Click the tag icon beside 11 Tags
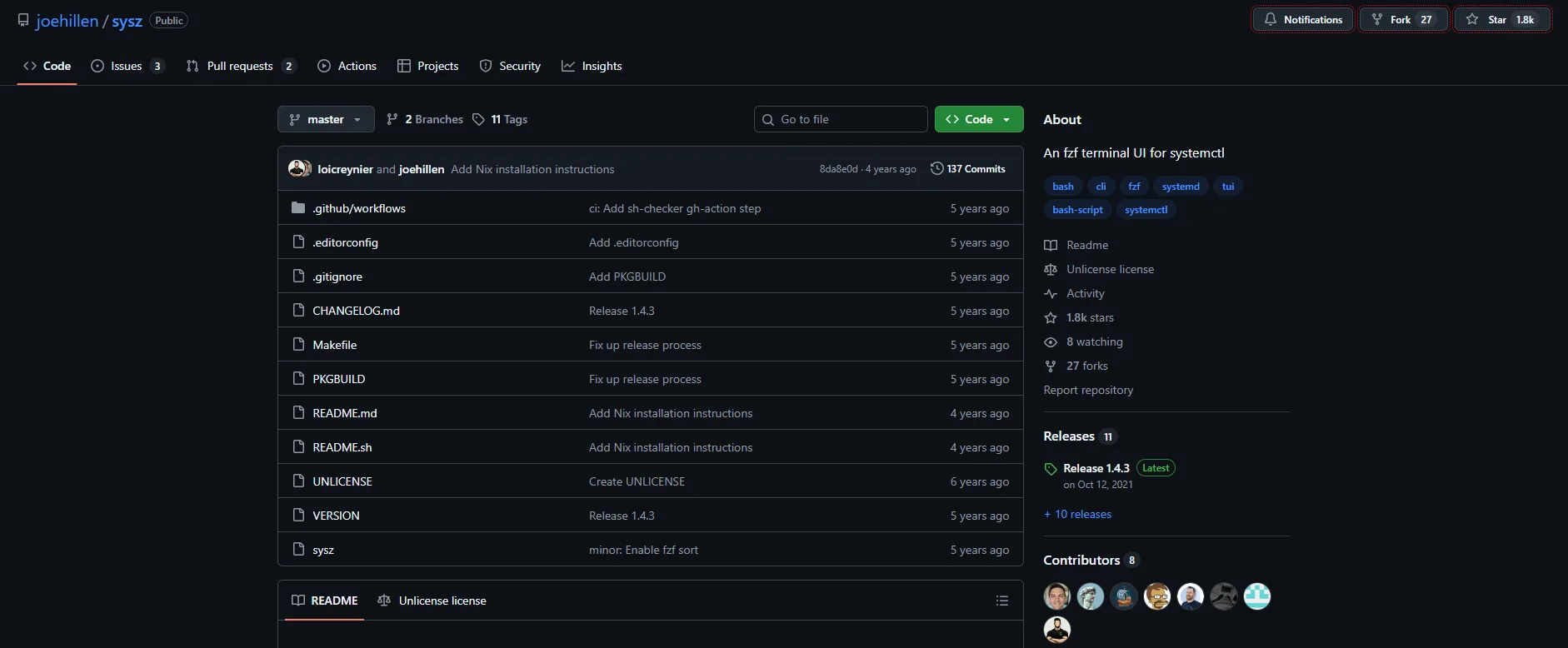Viewport: 1568px width, 648px height. (x=478, y=119)
